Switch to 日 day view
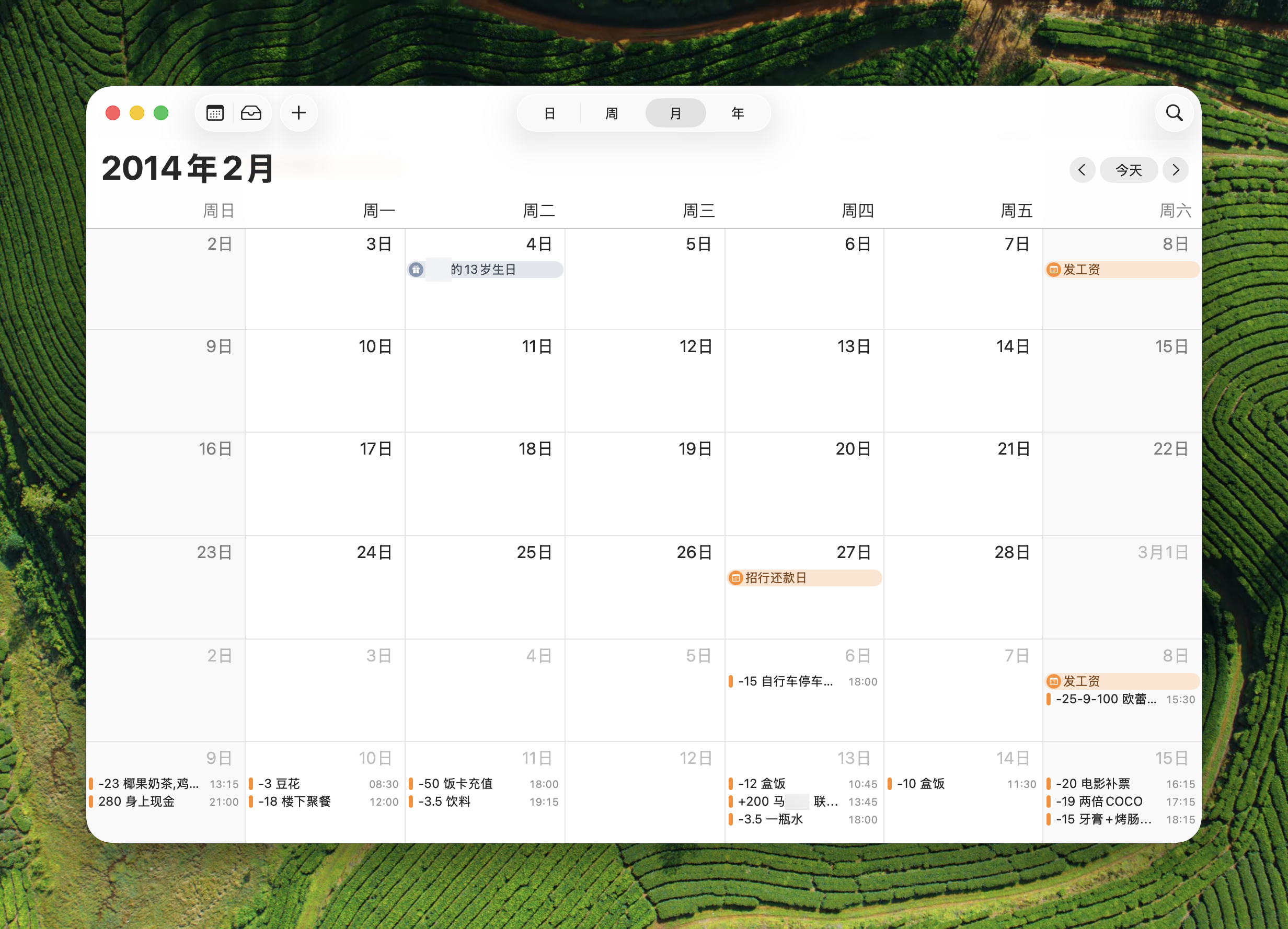Screen dimensions: 1288x929 click(549, 113)
